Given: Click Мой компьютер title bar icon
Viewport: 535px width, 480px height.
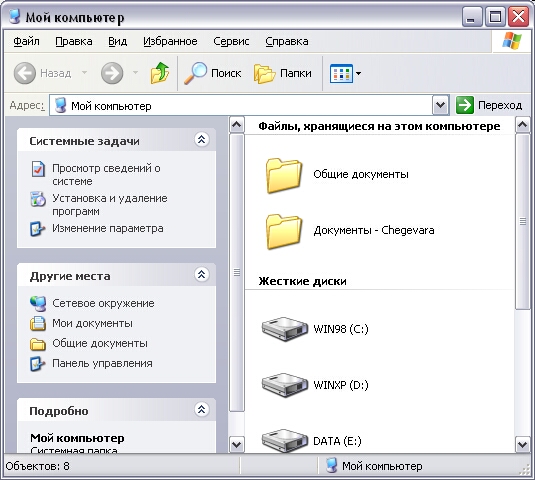Looking at the screenshot, I should click(15, 16).
